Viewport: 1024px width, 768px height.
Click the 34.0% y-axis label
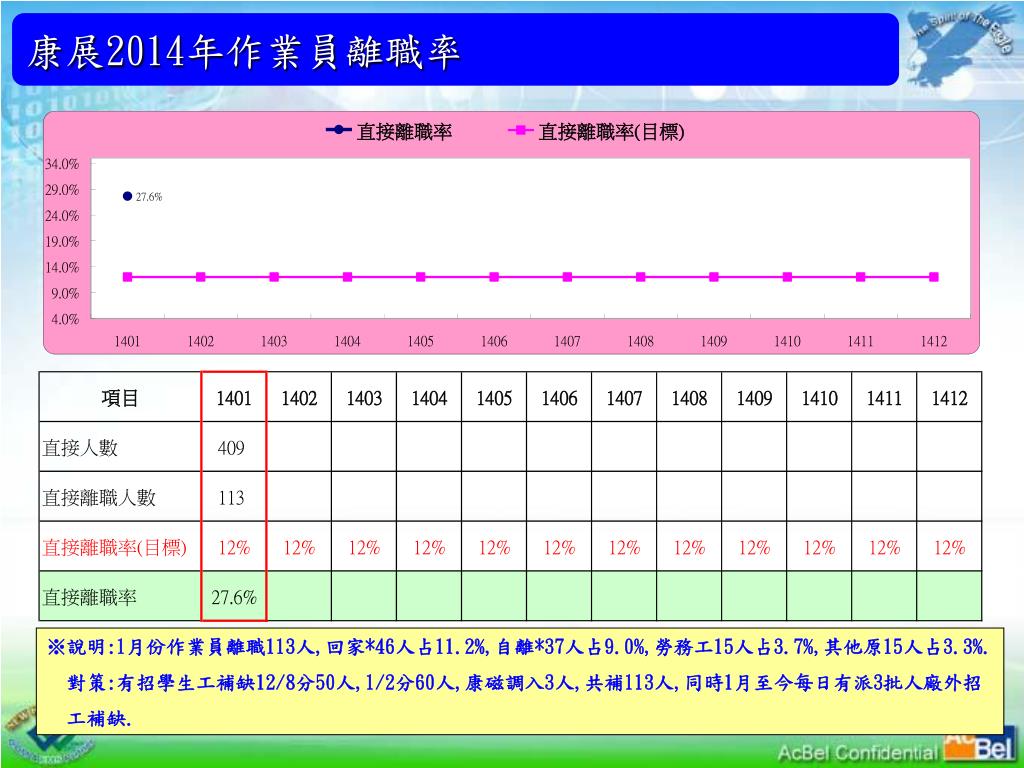coord(62,164)
